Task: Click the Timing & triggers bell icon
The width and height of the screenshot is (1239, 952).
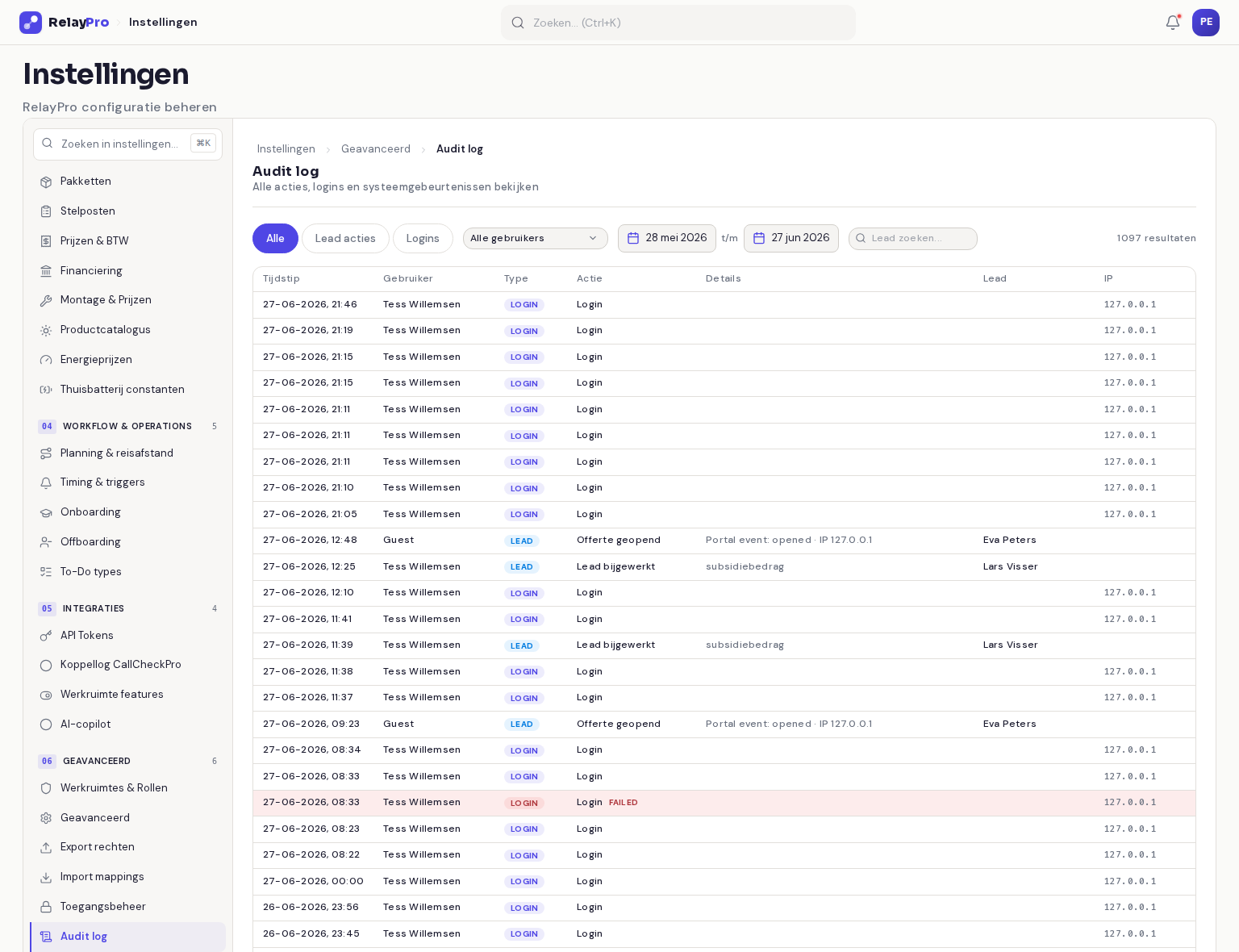Action: (46, 482)
